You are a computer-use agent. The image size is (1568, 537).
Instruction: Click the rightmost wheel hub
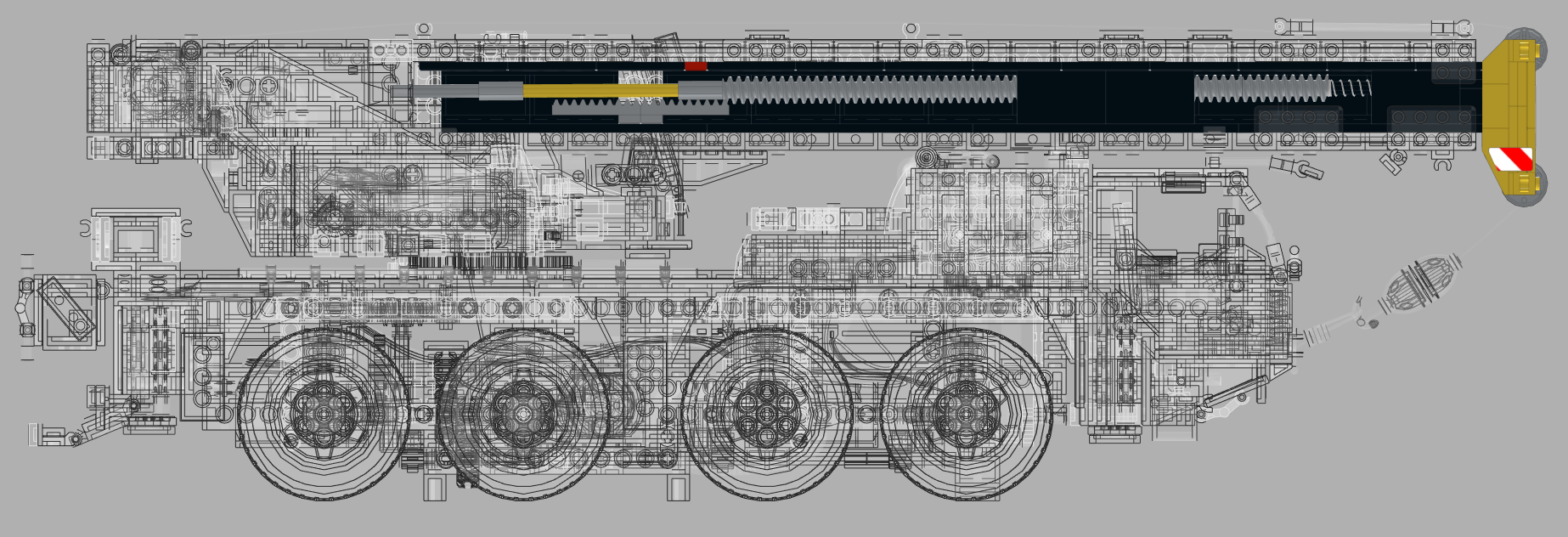pyautogui.click(x=966, y=414)
